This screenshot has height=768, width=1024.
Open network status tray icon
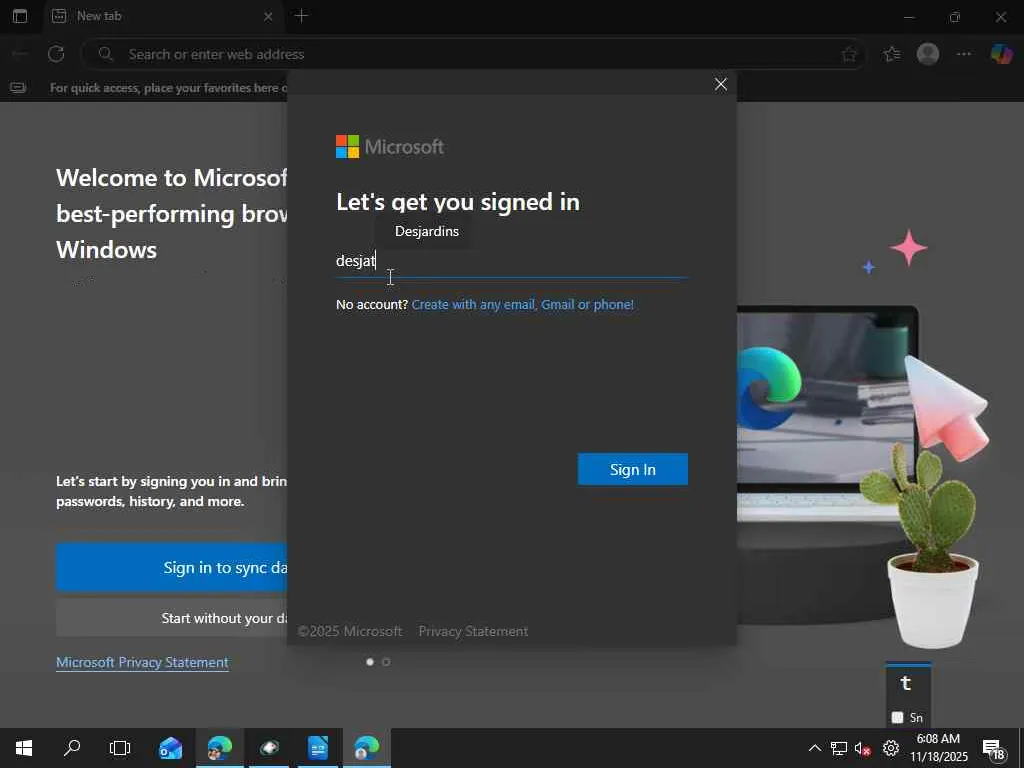pyautogui.click(x=839, y=748)
